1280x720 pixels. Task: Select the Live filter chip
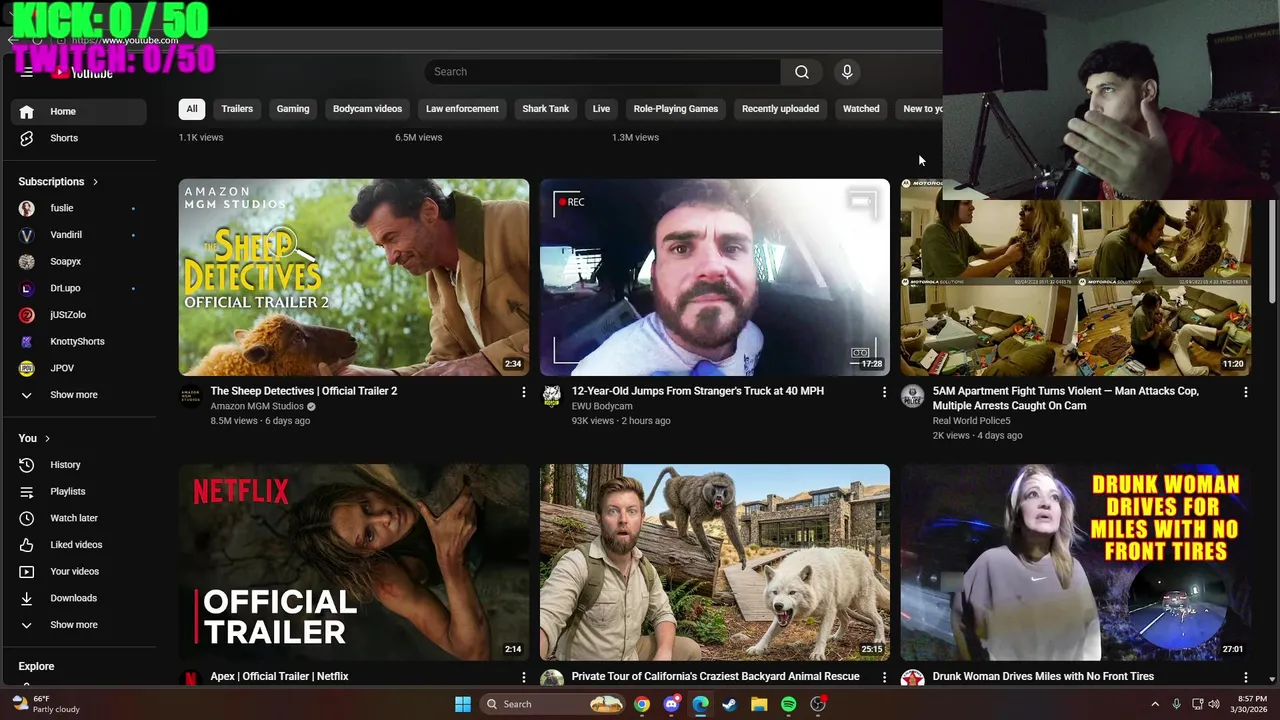coord(601,109)
